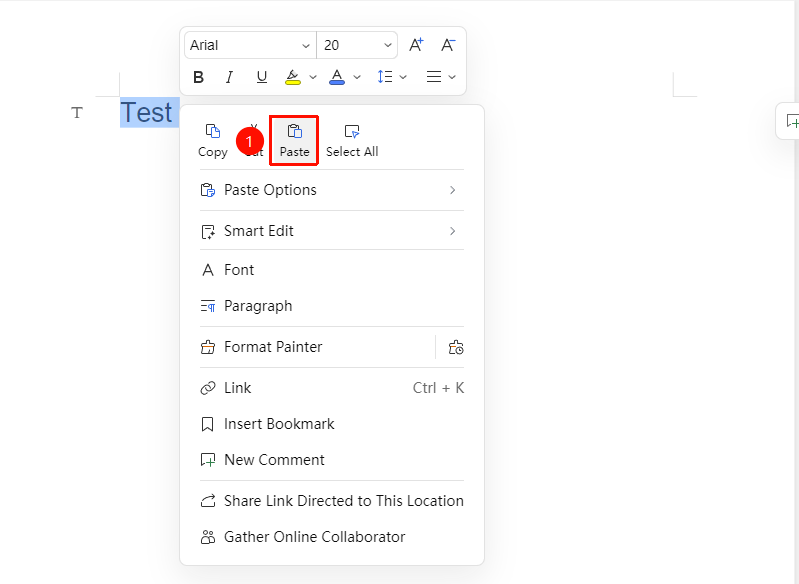Click the New Comment icon in menu
Screen dimensions: 799x584
click(x=207, y=460)
